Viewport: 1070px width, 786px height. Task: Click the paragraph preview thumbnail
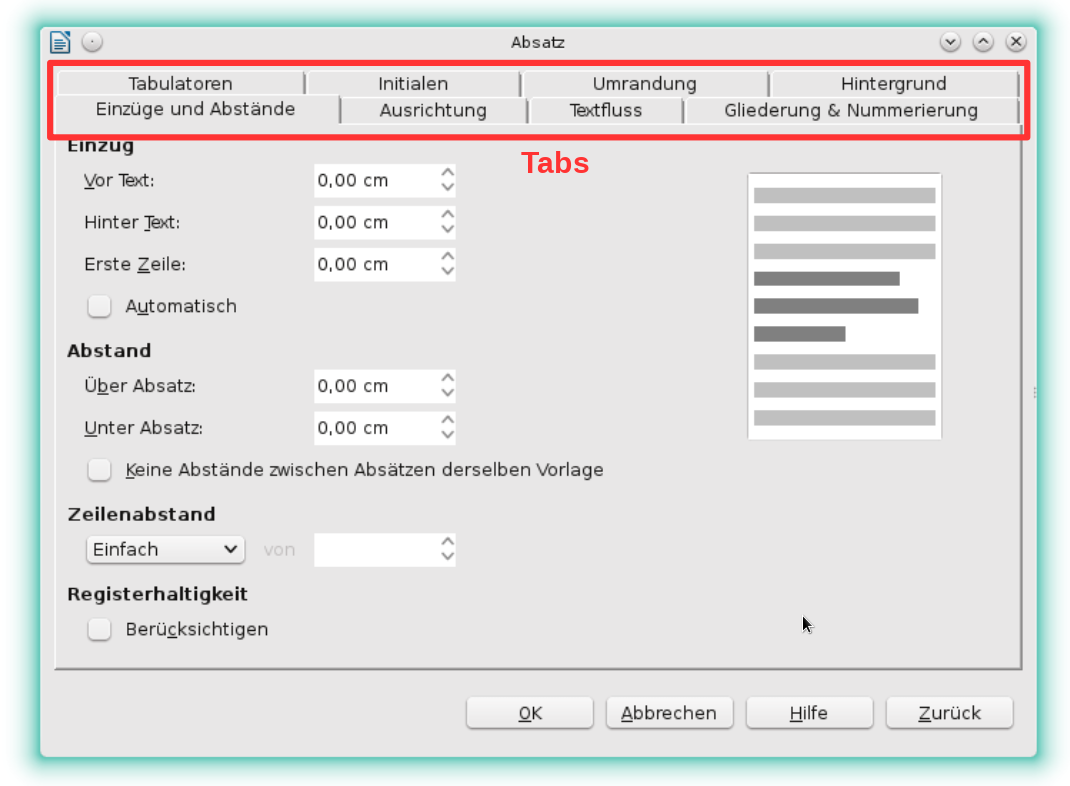pyautogui.click(x=844, y=306)
